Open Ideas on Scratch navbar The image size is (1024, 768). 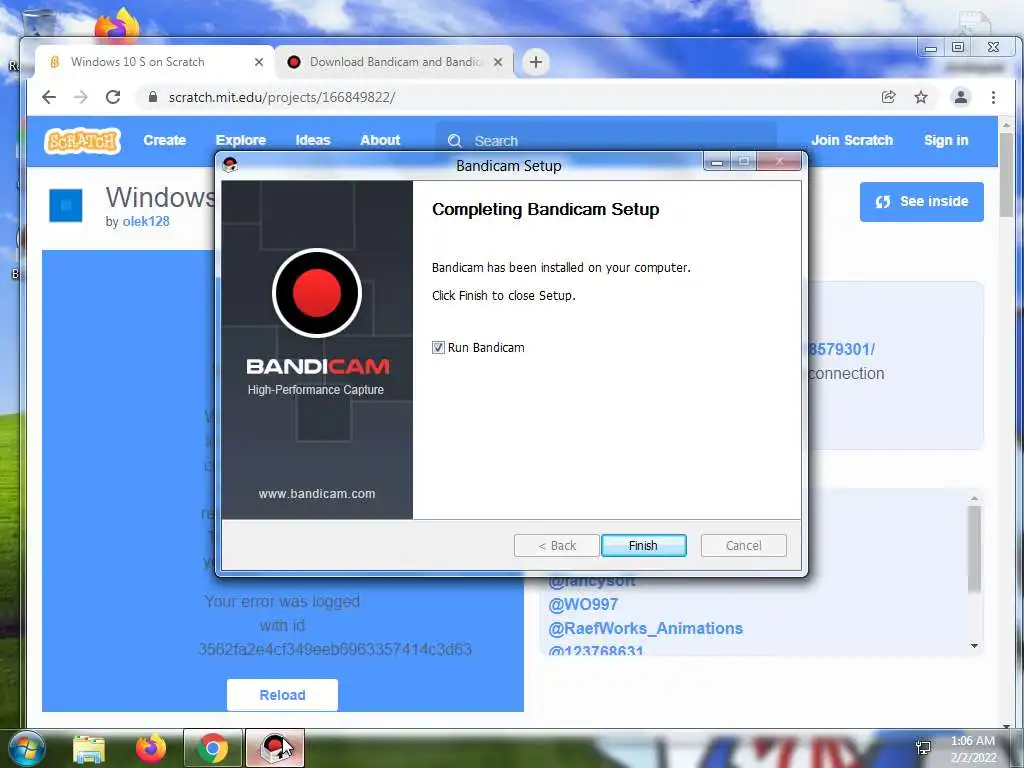313,140
